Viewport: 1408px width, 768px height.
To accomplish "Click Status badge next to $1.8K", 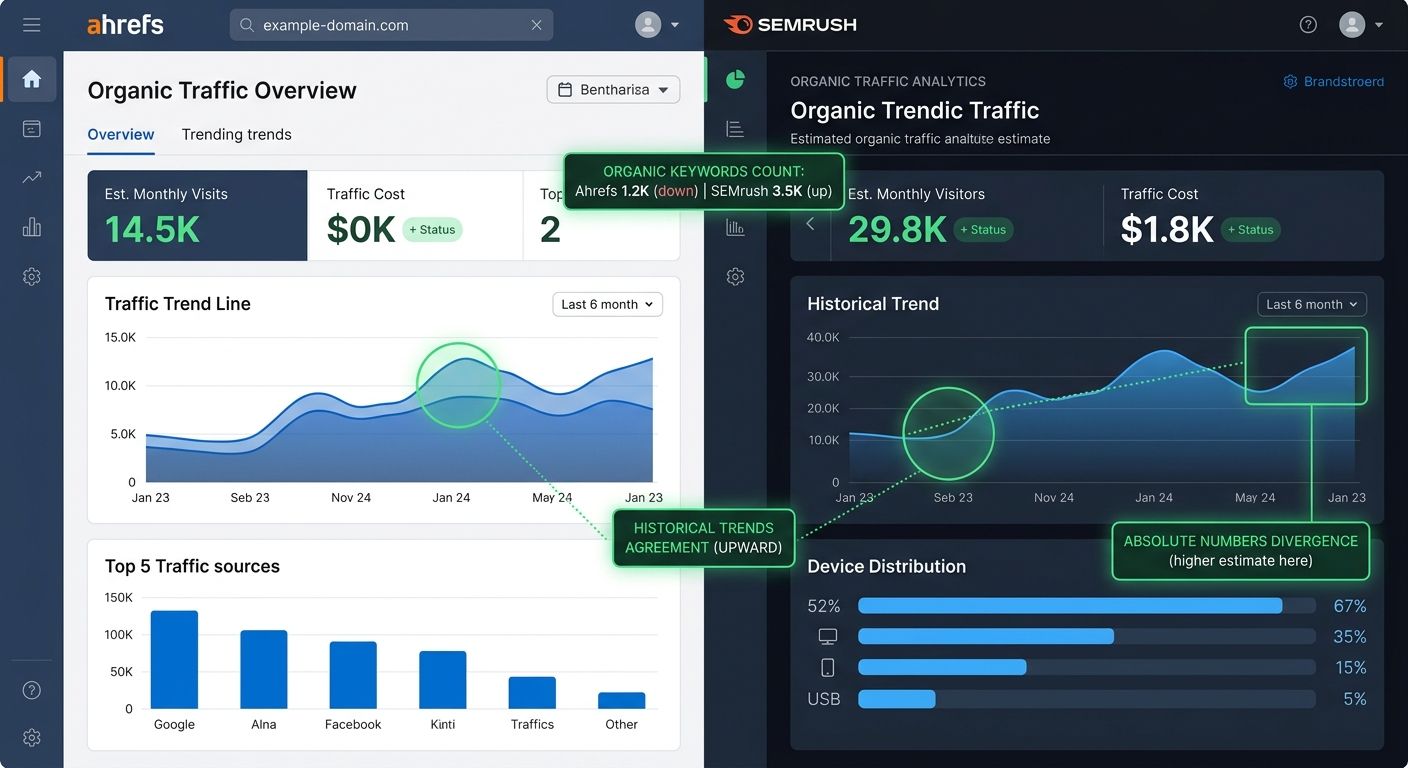I will [x=1251, y=229].
